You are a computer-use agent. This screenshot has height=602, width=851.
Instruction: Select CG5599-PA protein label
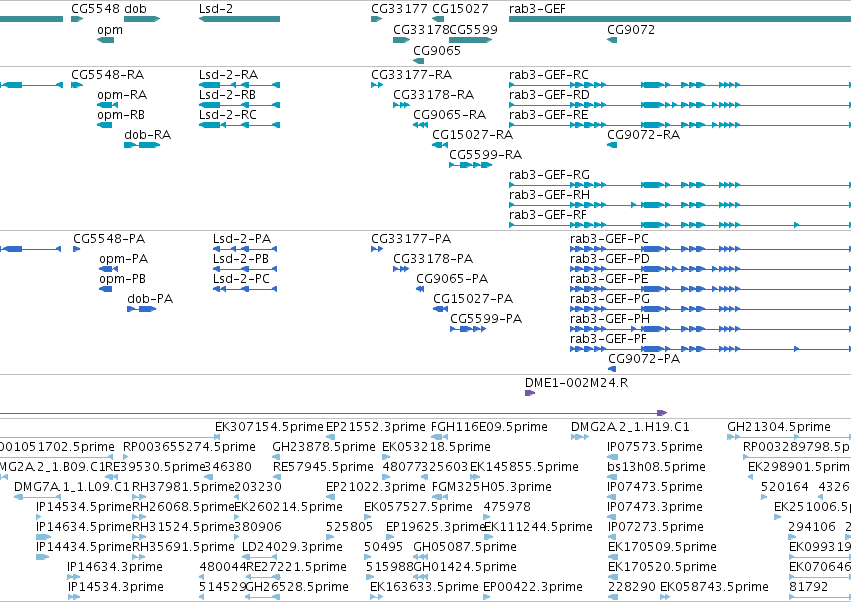click(486, 319)
